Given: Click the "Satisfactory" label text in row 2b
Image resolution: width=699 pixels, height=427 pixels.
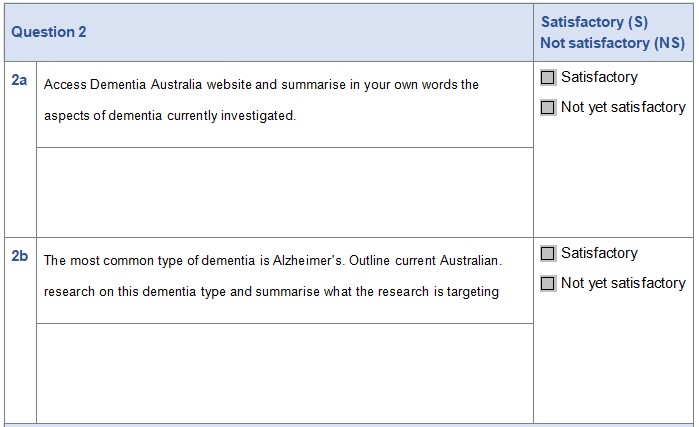Looking at the screenshot, I should [x=599, y=253].
